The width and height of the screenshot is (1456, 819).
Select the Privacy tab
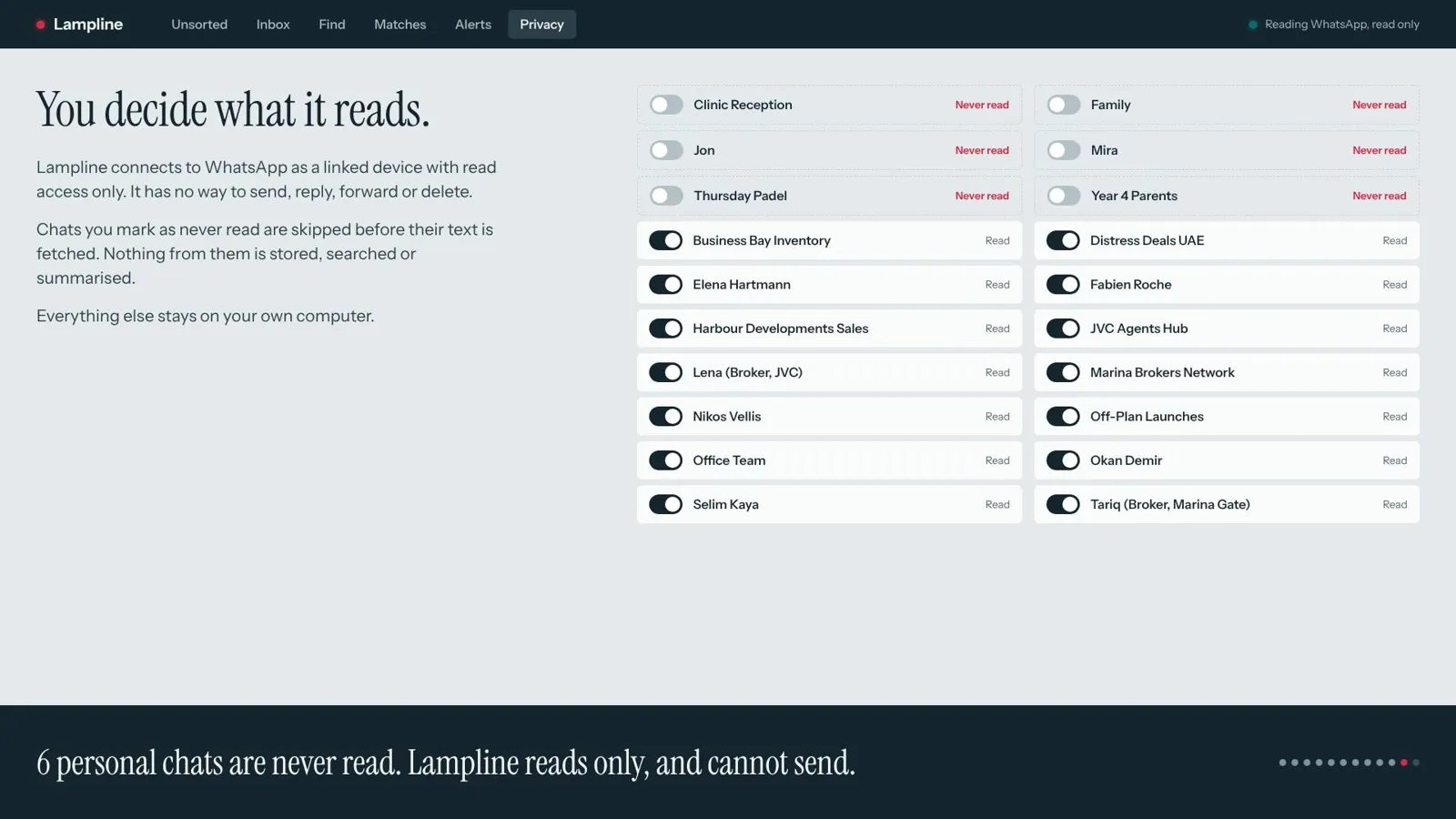click(541, 25)
